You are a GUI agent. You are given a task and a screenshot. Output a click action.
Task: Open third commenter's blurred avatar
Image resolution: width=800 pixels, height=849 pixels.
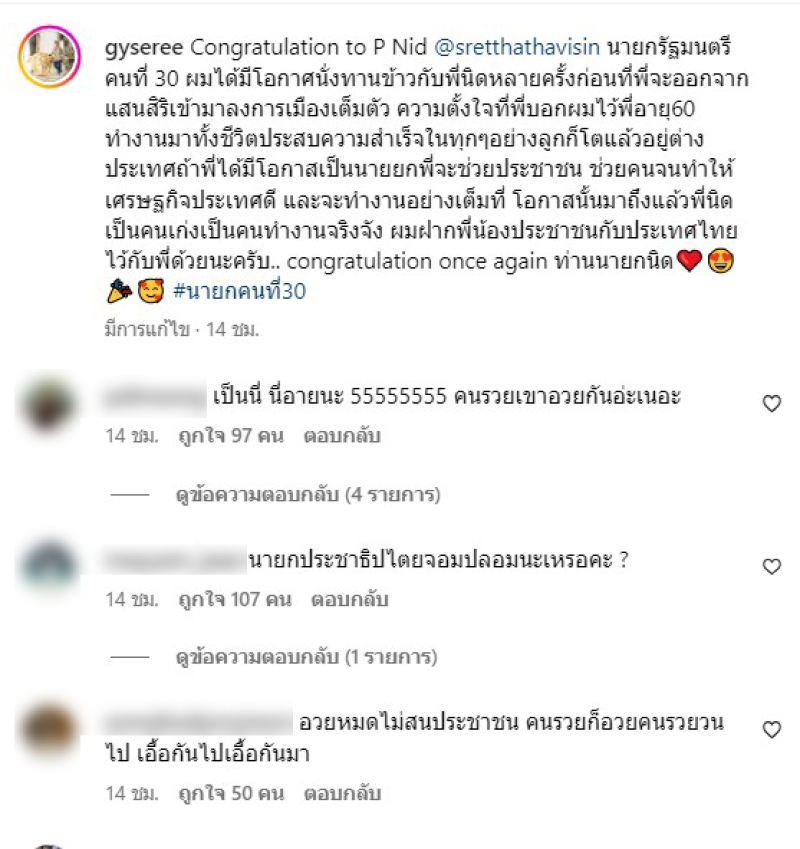48,729
